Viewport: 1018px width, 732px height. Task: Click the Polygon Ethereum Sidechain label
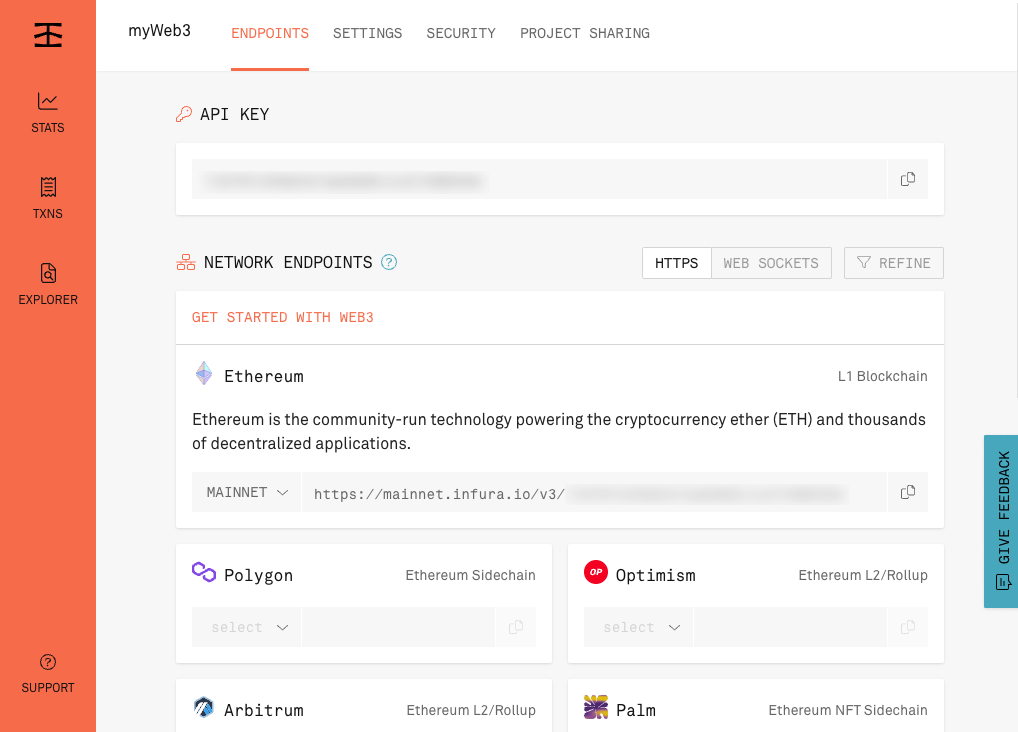click(x=471, y=575)
